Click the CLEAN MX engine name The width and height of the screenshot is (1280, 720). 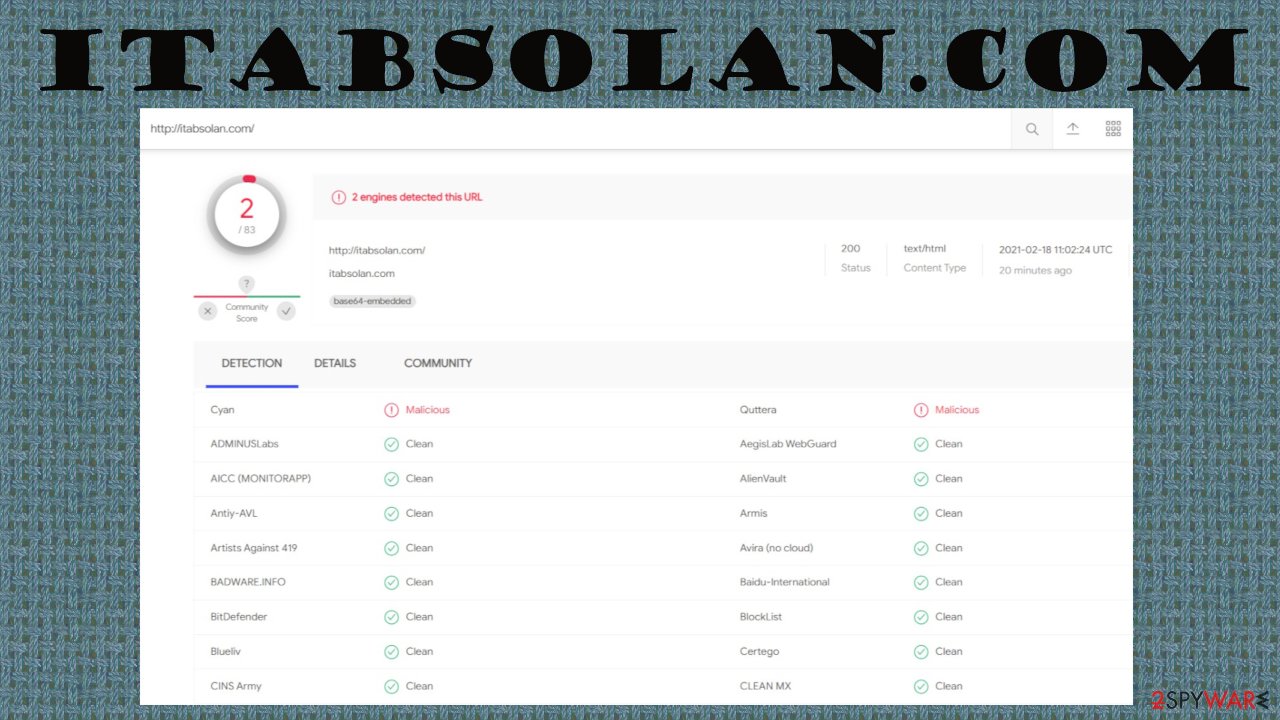765,686
